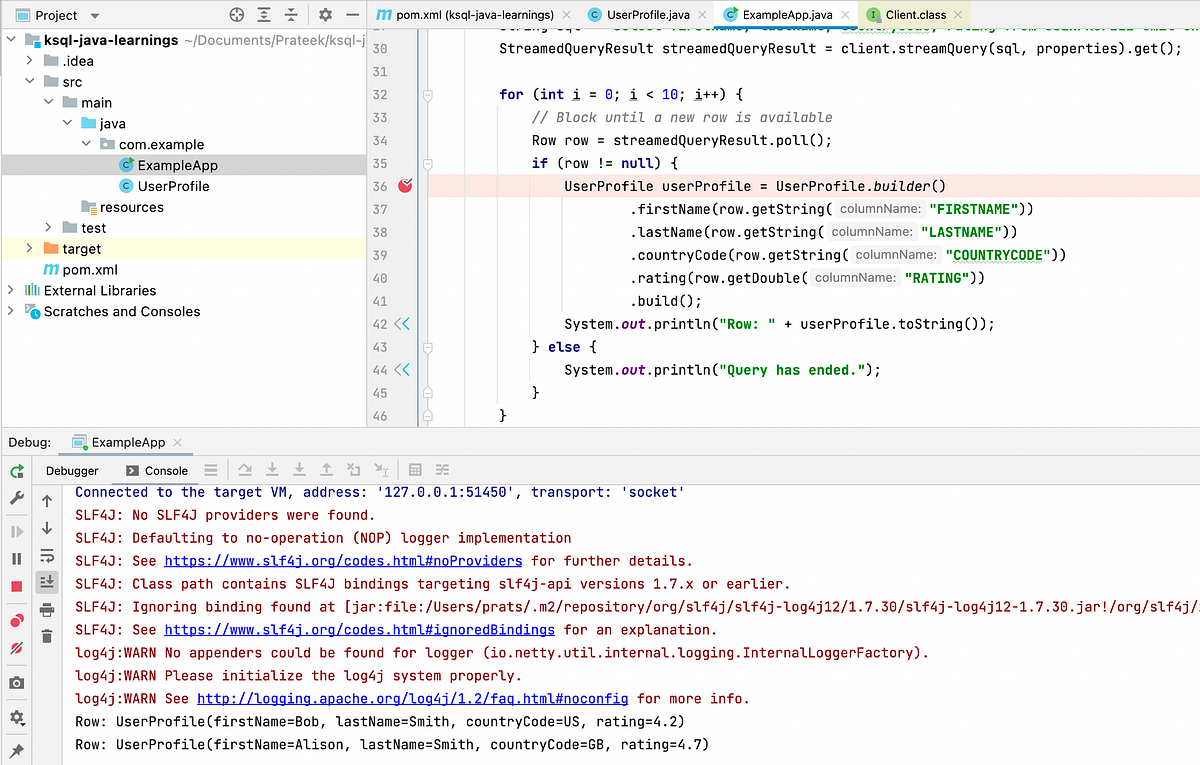Resume program in debug toolbar
This screenshot has height=765, width=1200.
17,532
